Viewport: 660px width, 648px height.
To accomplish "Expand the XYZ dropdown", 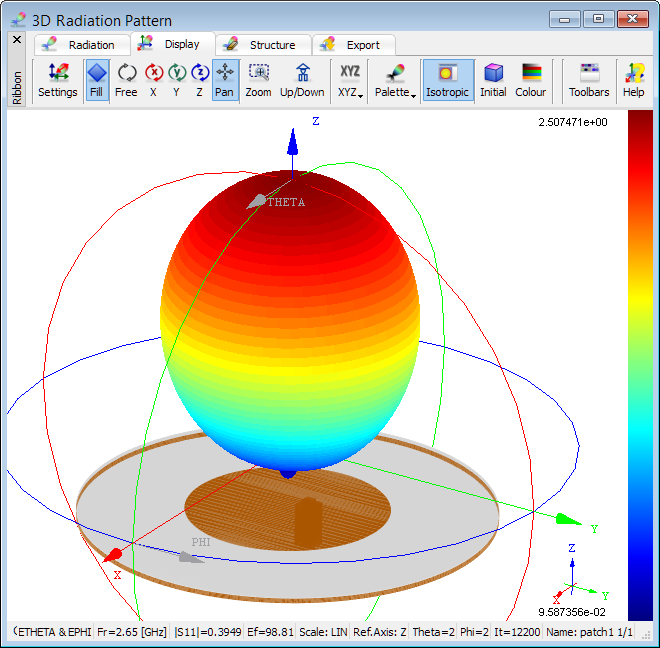I will (x=350, y=80).
